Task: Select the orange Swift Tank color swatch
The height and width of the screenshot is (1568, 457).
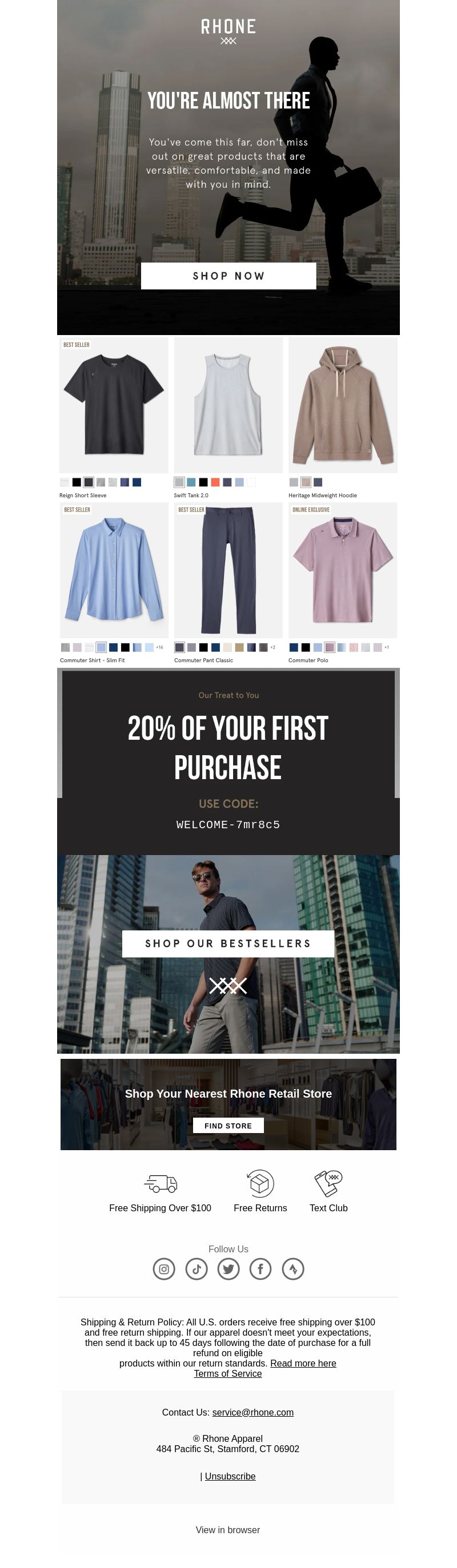Action: (x=215, y=482)
